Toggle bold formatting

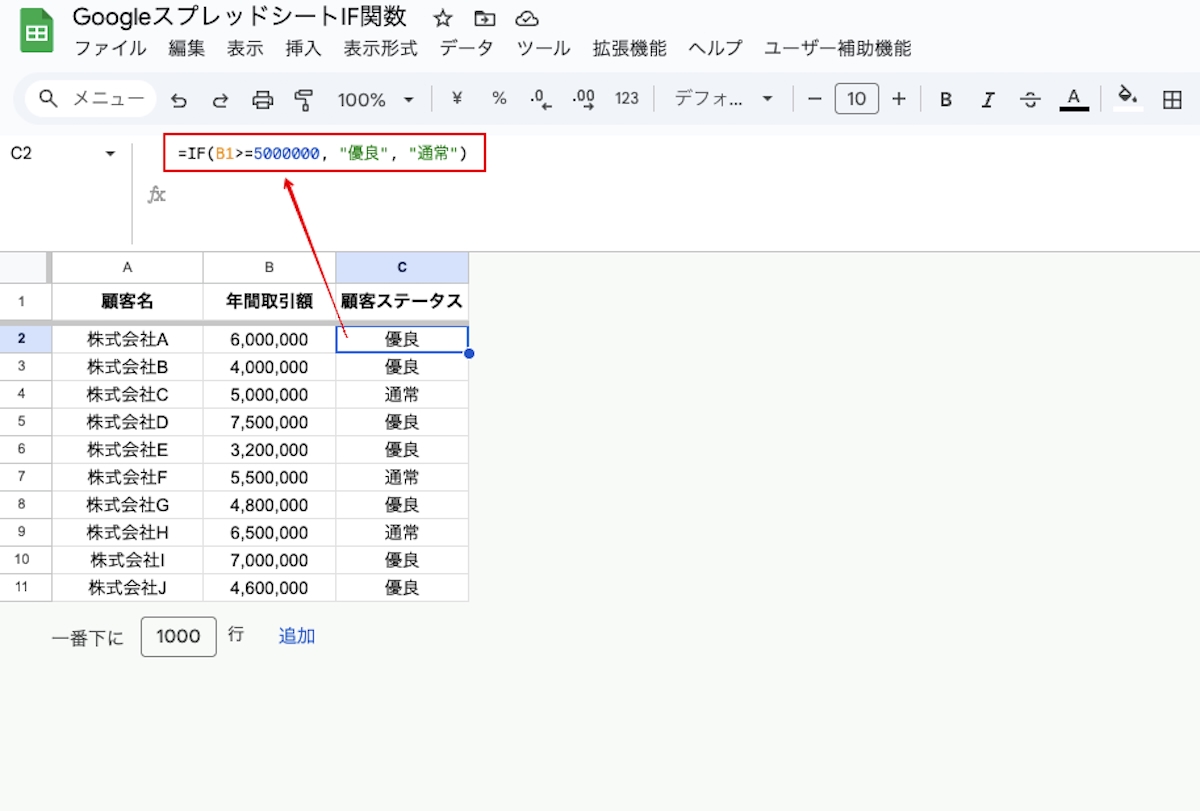[x=946, y=99]
